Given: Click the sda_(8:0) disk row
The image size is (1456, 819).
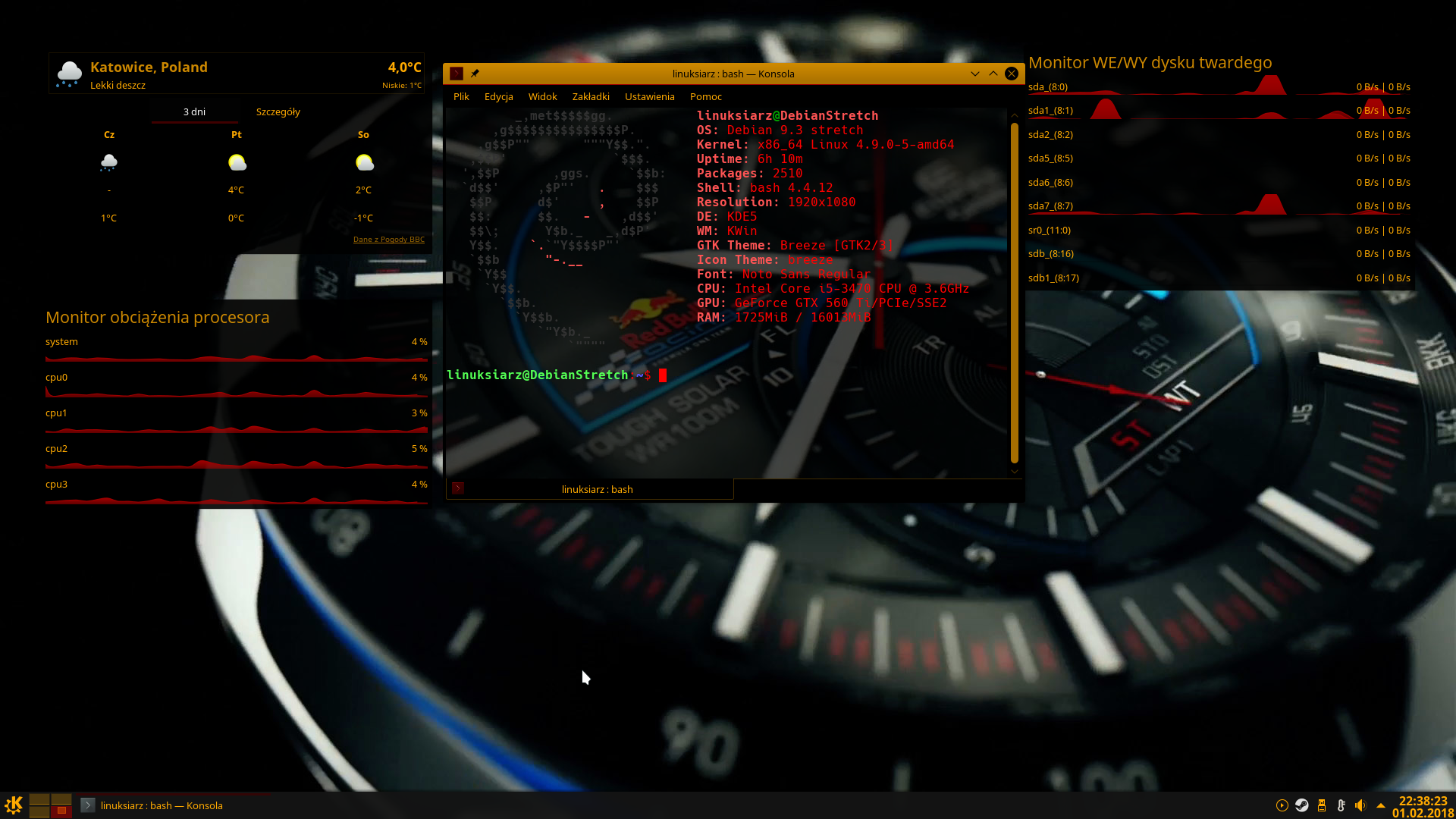Looking at the screenshot, I should [1219, 86].
